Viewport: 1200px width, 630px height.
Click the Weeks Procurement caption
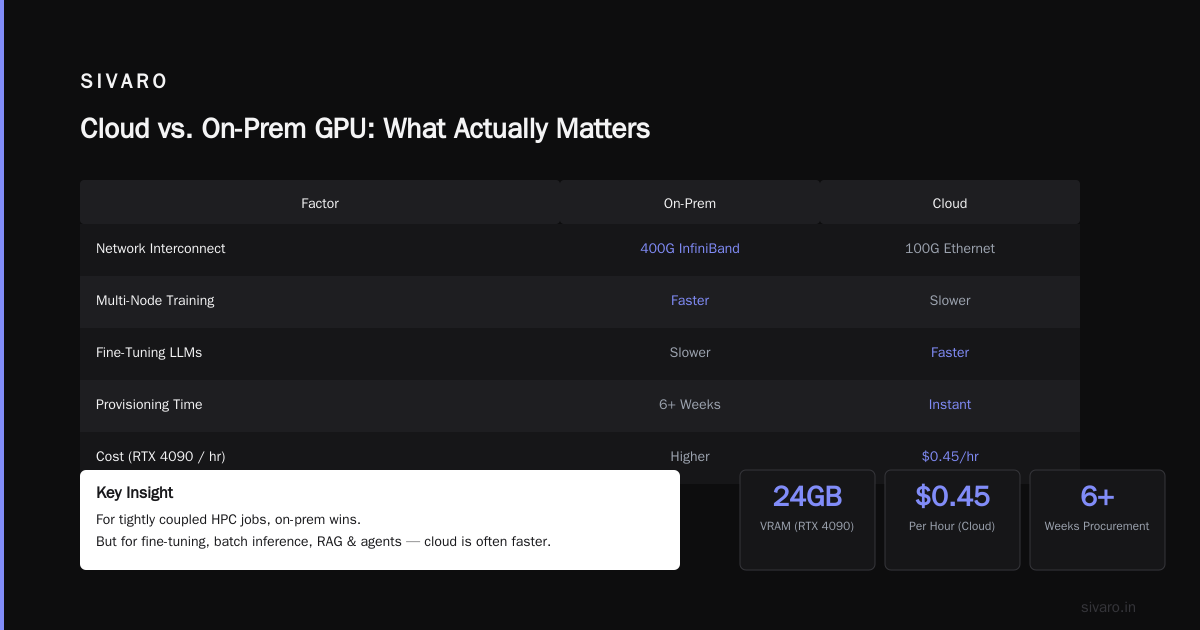pyautogui.click(x=1097, y=526)
